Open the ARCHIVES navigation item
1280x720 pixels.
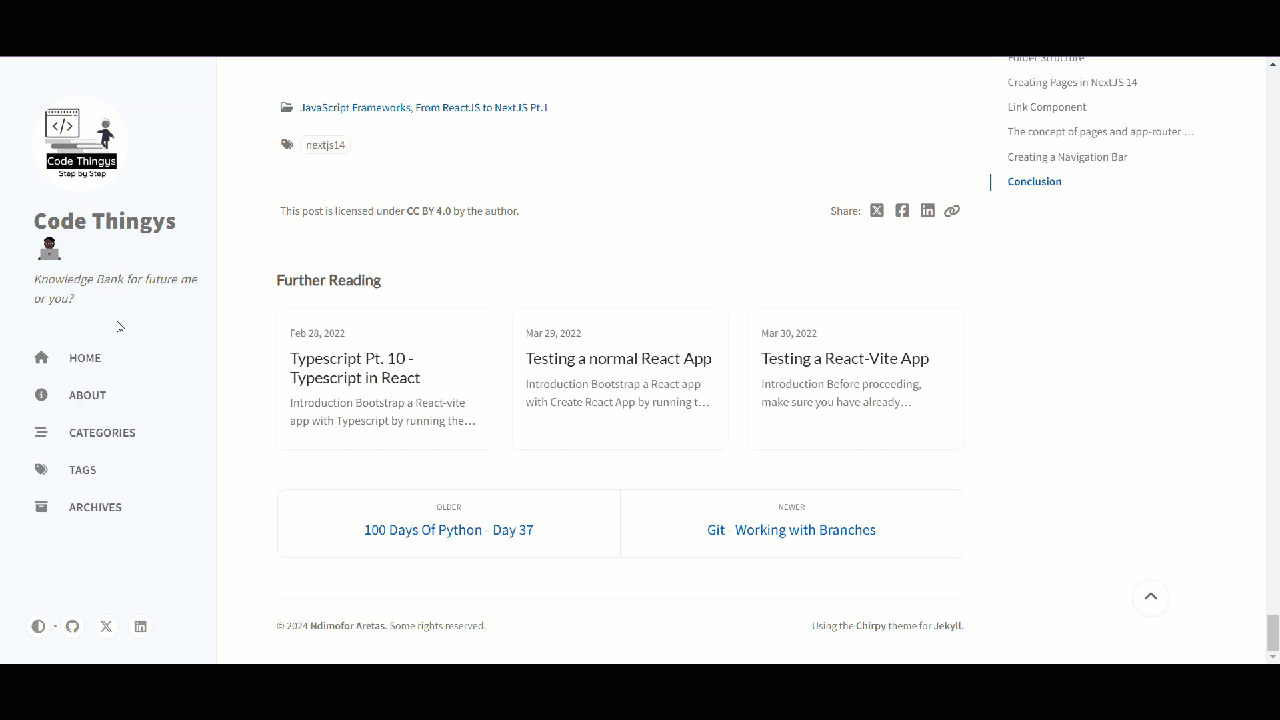[95, 507]
